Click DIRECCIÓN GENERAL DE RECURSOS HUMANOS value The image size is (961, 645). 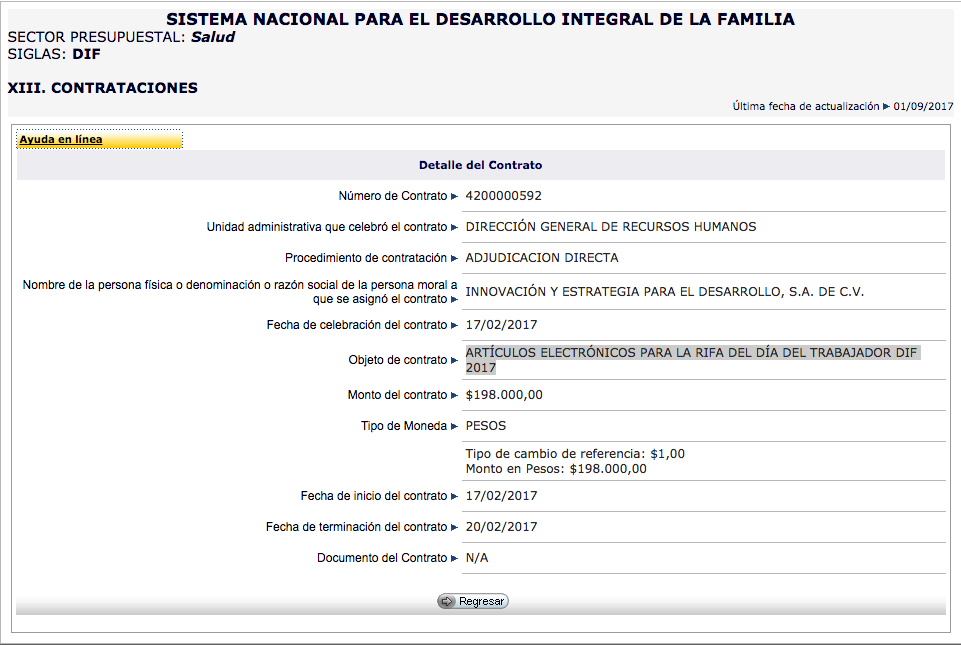tap(610, 227)
